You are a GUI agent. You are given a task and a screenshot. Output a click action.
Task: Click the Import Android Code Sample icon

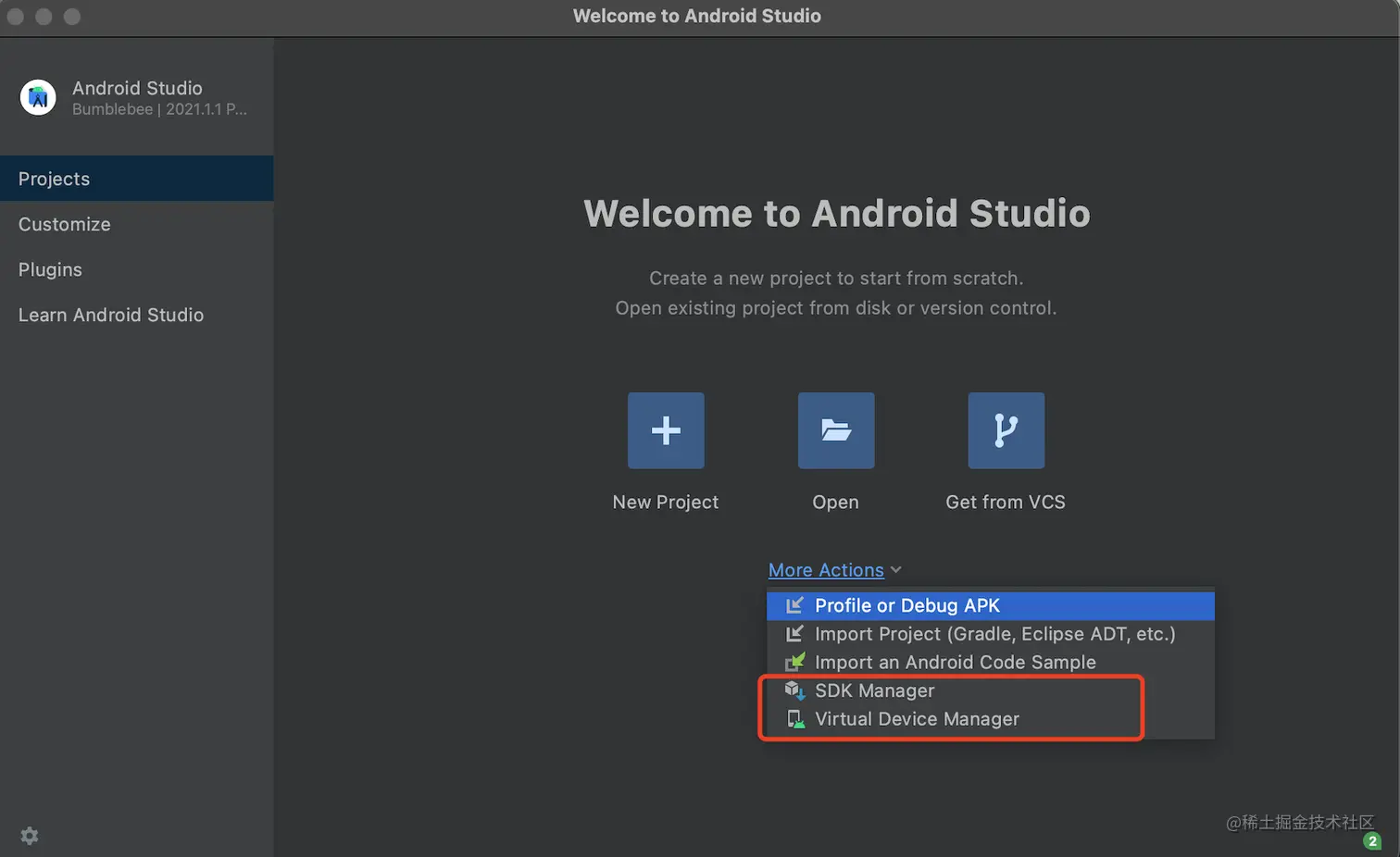[794, 663]
